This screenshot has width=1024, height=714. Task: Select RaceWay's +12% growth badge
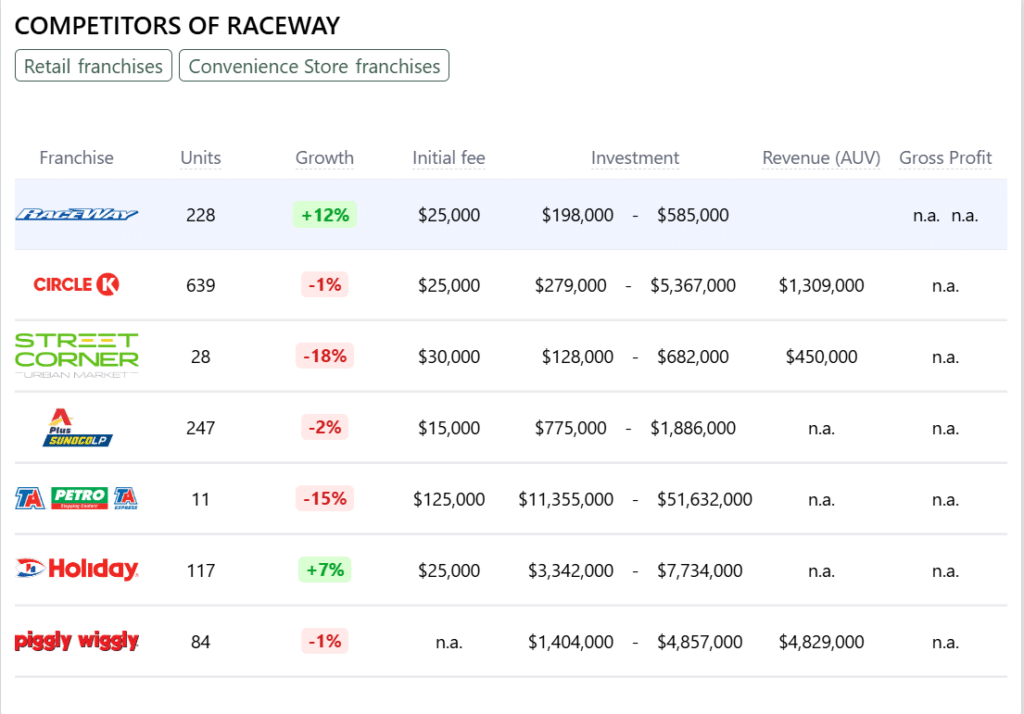point(325,215)
